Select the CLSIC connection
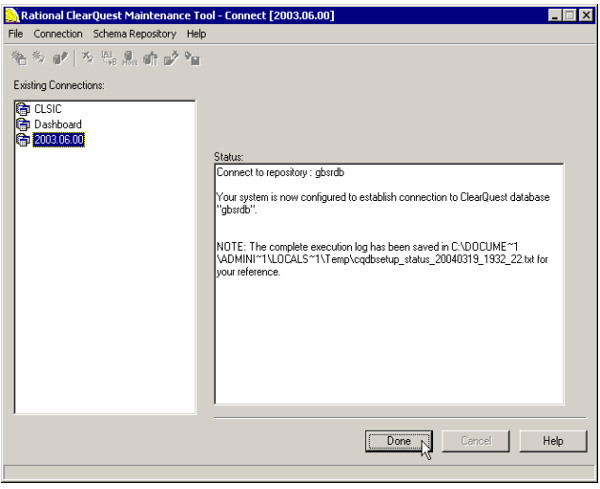This screenshot has height=489, width=600. tap(48, 109)
